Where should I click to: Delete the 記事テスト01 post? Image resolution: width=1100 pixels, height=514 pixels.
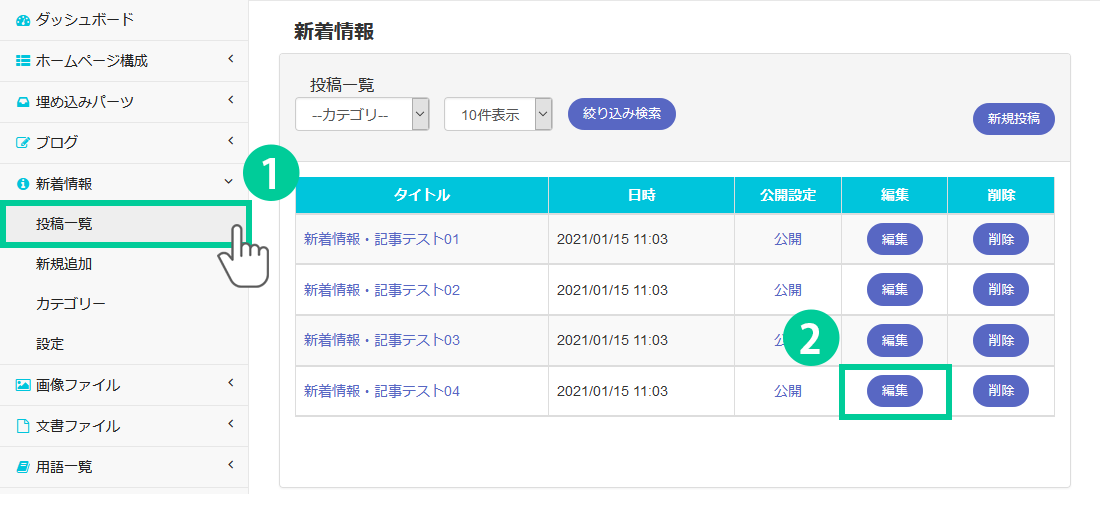coord(1000,239)
